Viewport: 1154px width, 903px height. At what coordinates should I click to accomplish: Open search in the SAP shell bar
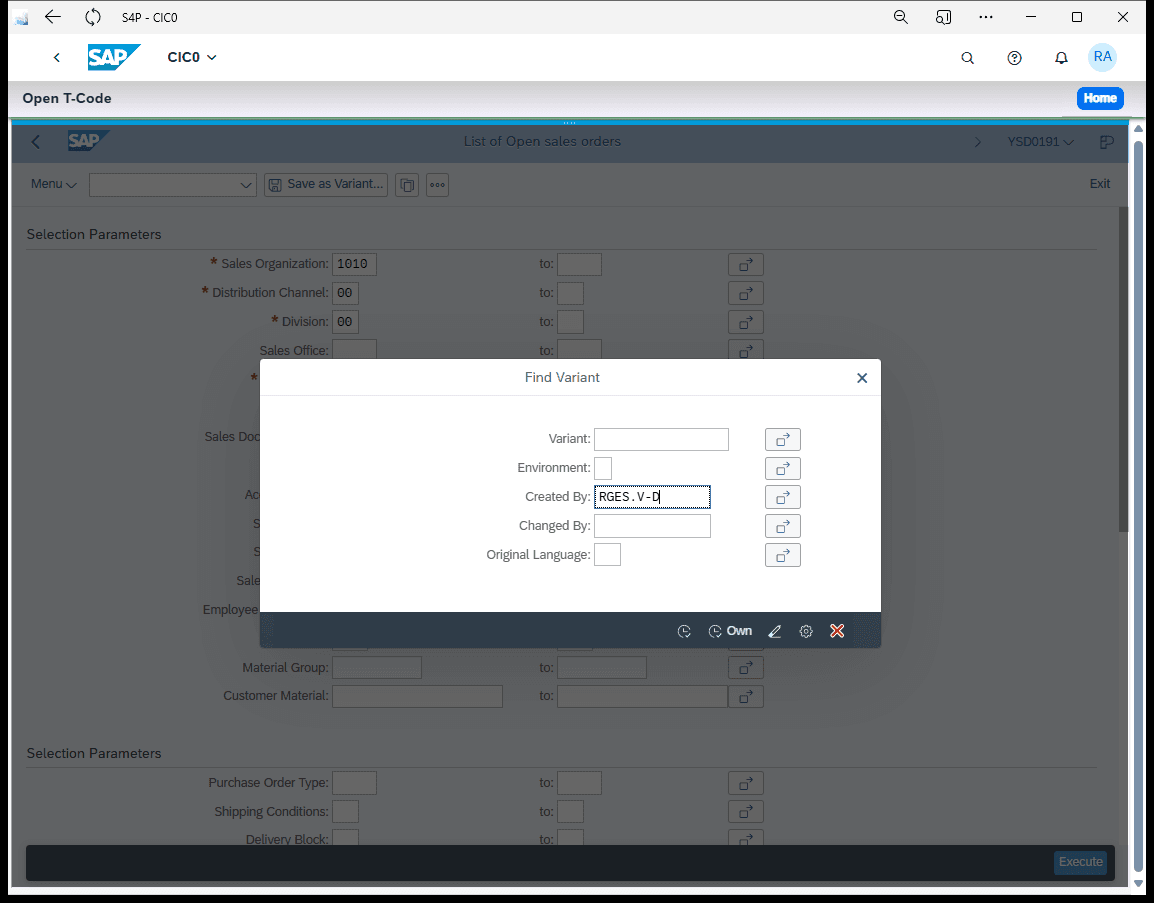968,57
